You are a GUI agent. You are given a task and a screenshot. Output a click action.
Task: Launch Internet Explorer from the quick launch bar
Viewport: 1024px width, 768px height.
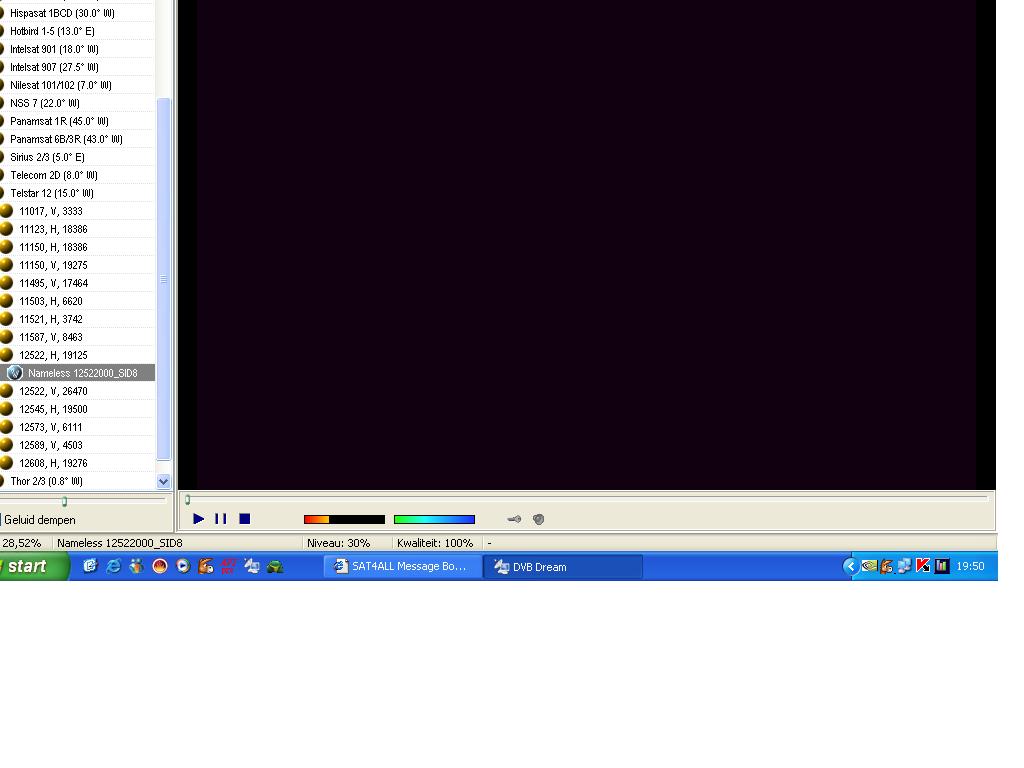pos(113,566)
